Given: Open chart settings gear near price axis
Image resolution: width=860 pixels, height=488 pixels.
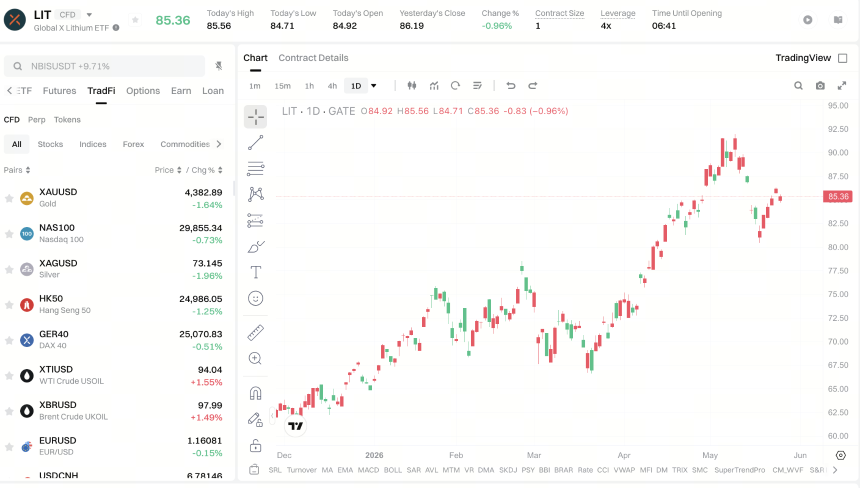Looking at the screenshot, I should tap(841, 456).
